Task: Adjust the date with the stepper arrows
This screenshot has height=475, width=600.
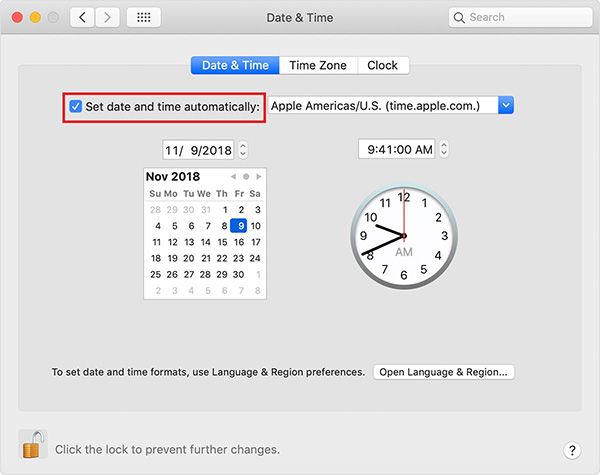Action: point(243,150)
